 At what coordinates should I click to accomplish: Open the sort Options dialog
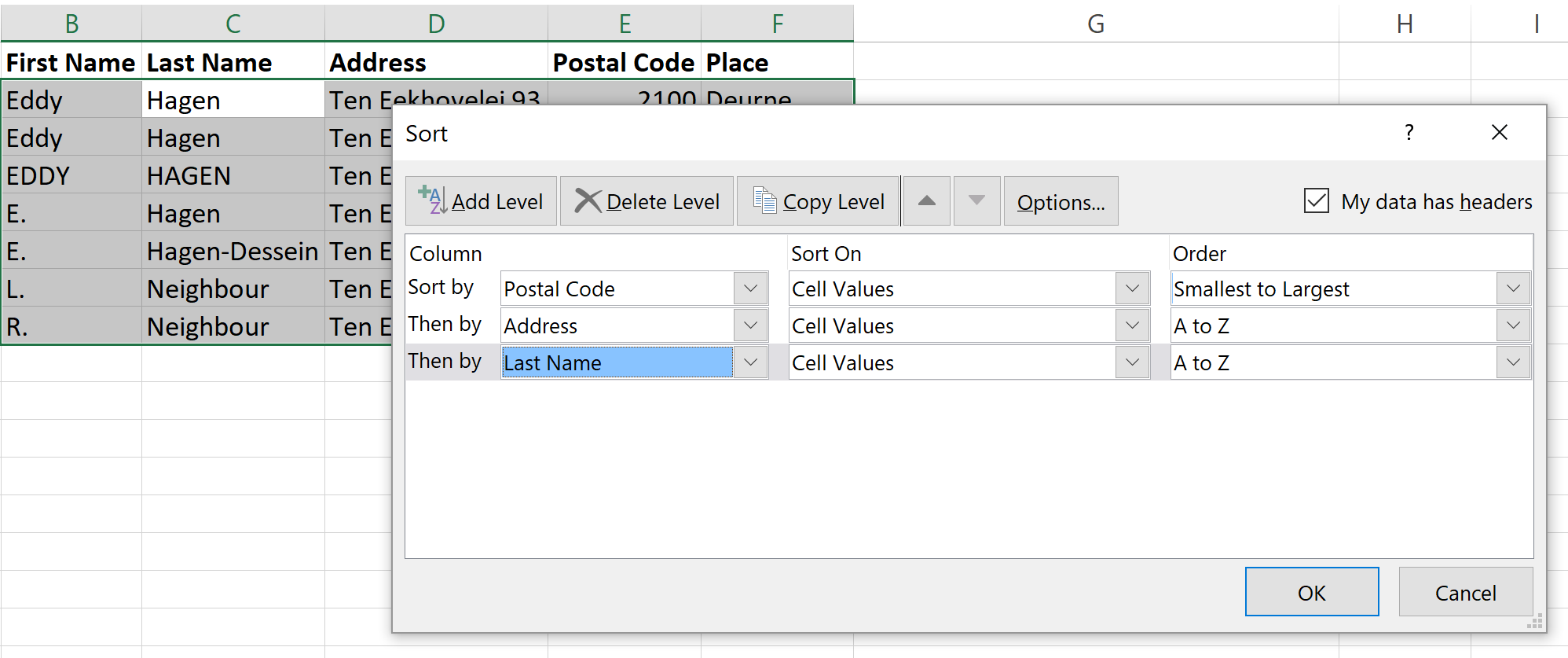point(1061,201)
